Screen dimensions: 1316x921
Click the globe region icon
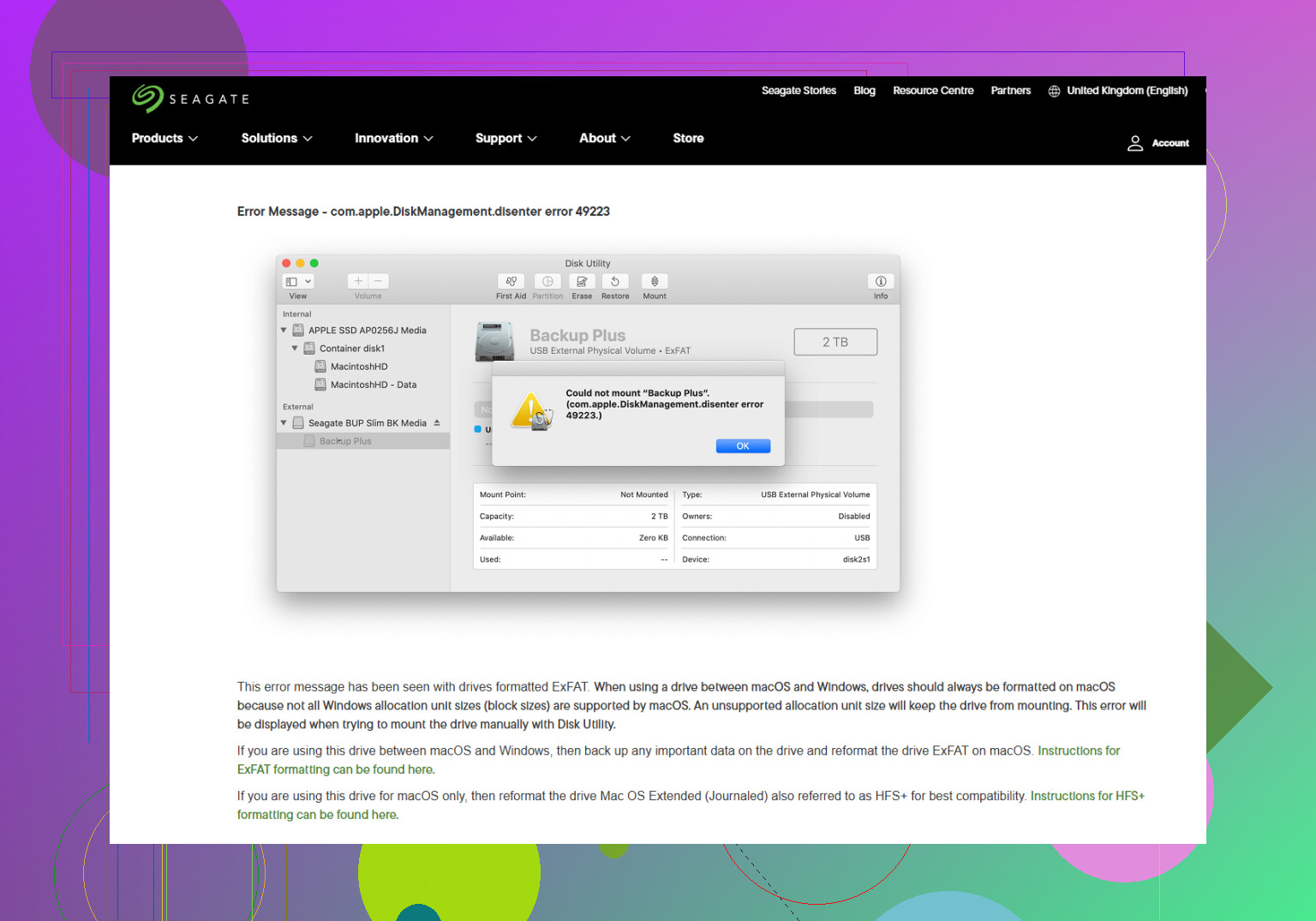[x=1054, y=91]
